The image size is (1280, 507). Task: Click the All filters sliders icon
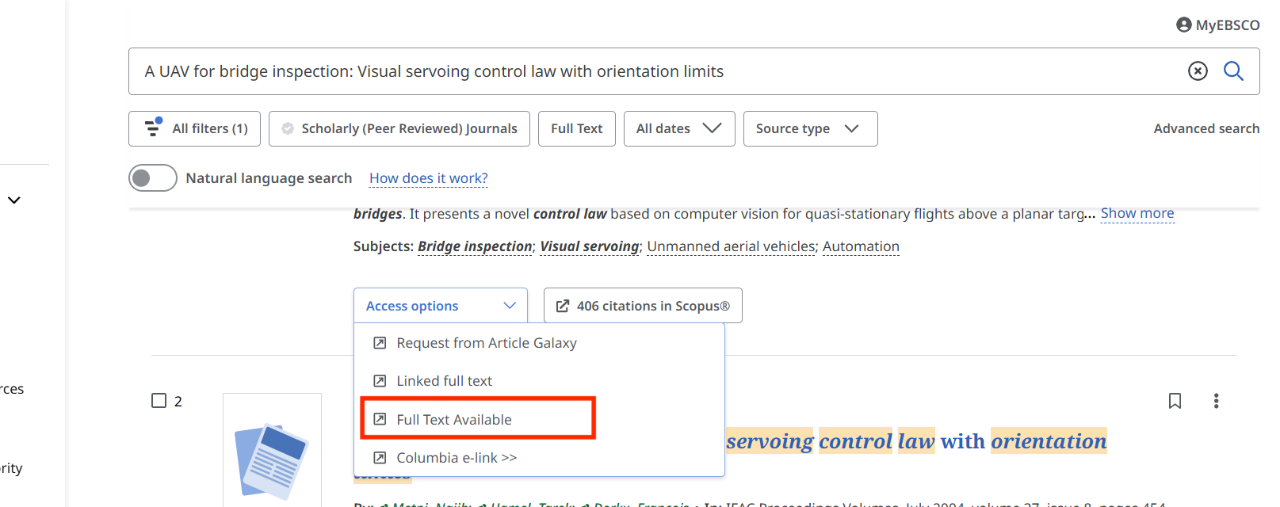click(x=153, y=128)
